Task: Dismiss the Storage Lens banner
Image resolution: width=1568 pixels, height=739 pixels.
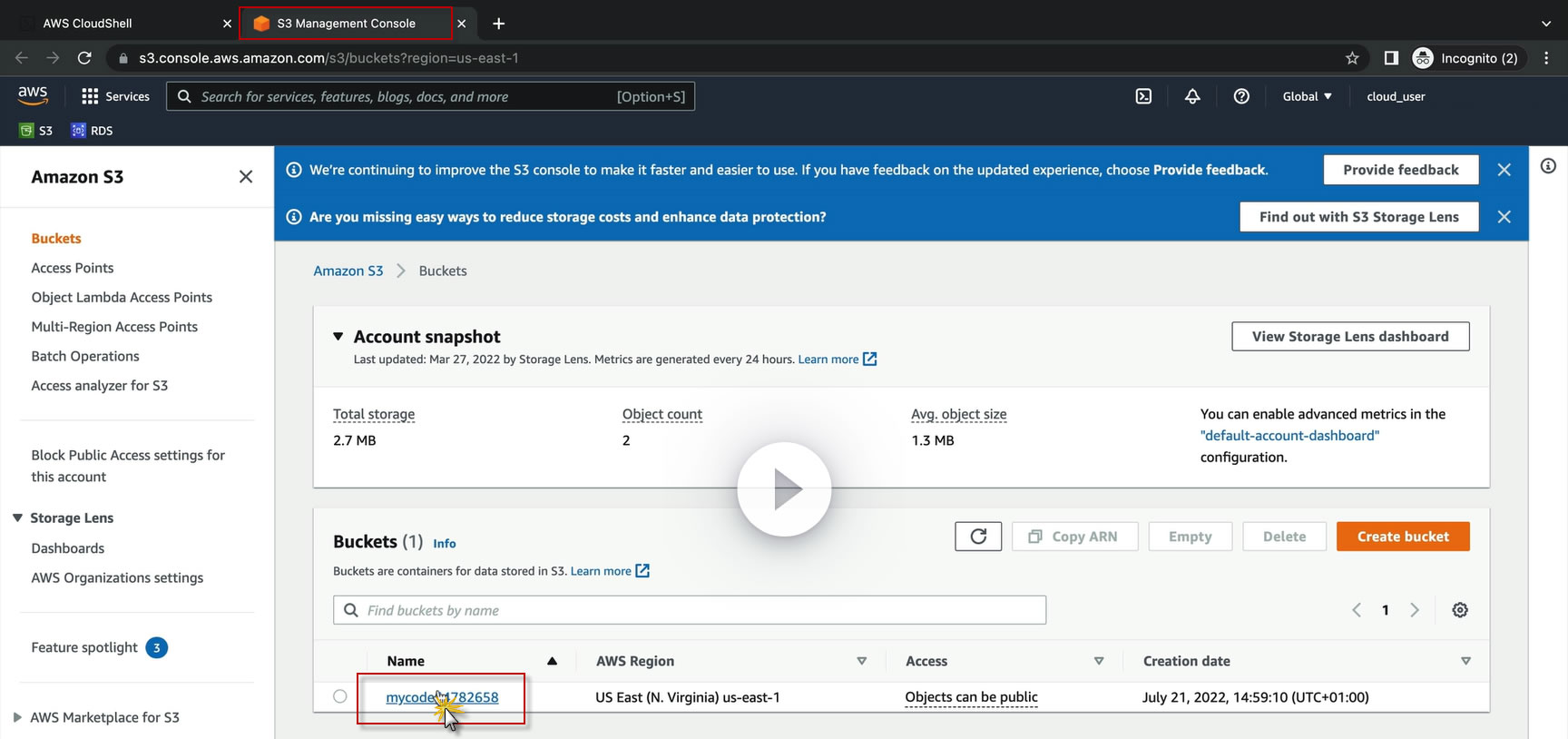Action: coord(1504,217)
